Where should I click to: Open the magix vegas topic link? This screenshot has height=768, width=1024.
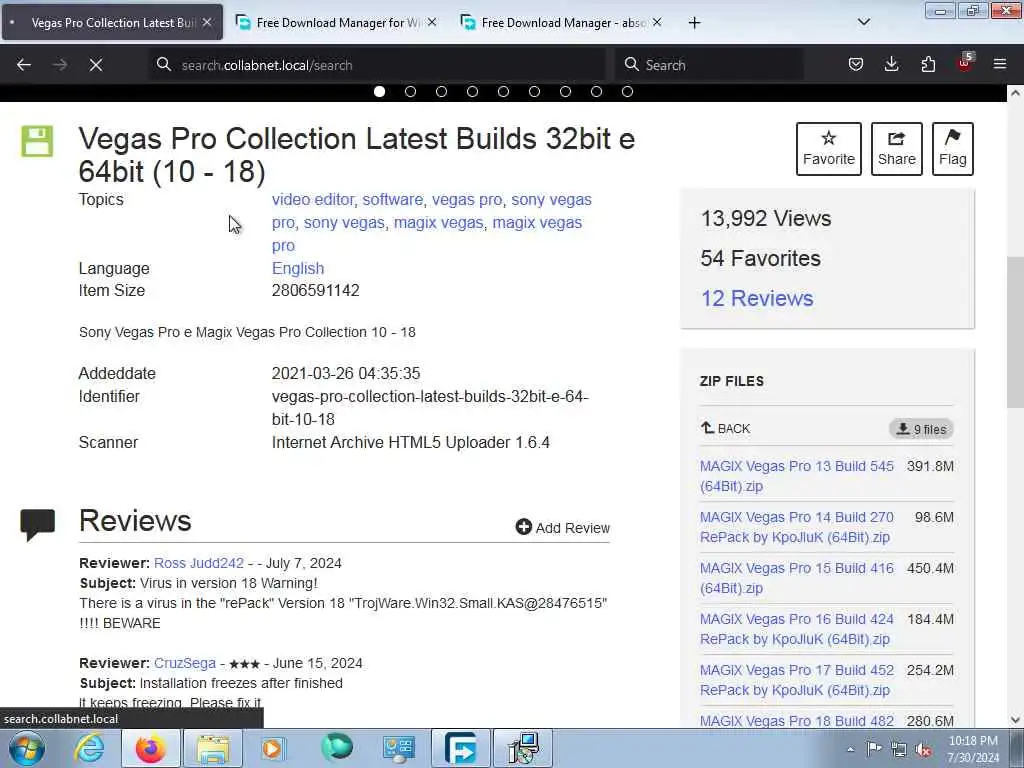(x=438, y=222)
